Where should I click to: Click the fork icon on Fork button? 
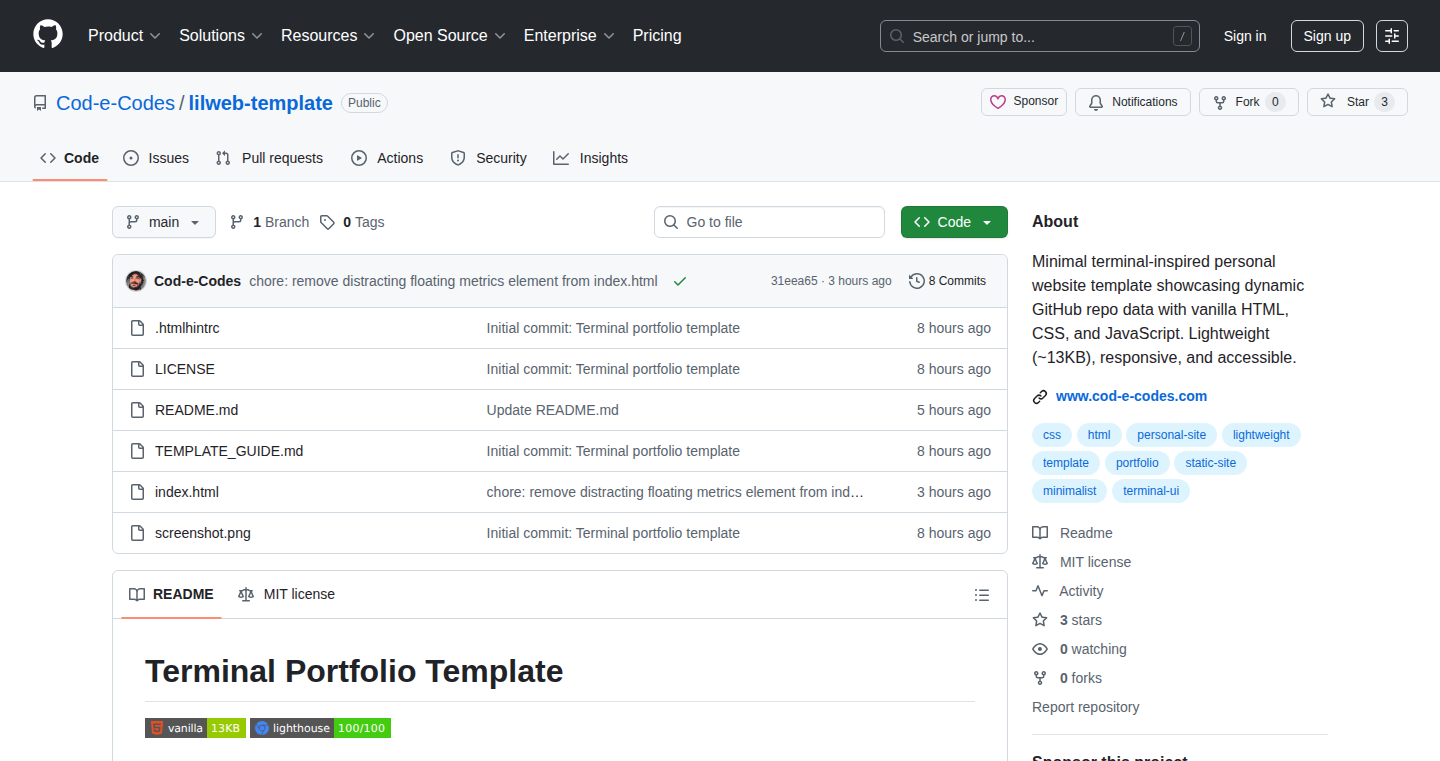click(1220, 102)
